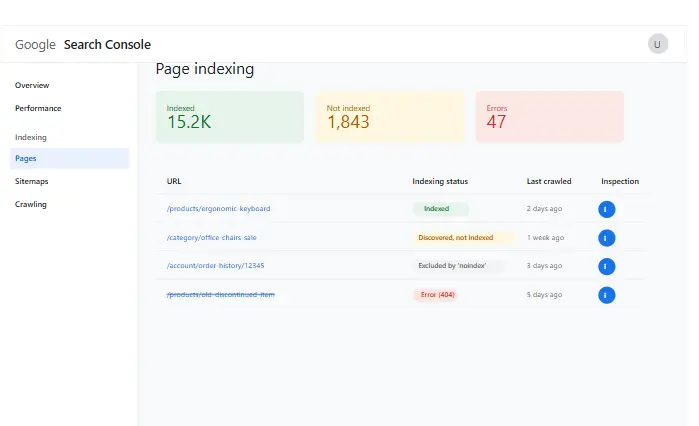This screenshot has height=426, width=699.
Task: Go to Overview in sidebar
Action: pos(32,85)
